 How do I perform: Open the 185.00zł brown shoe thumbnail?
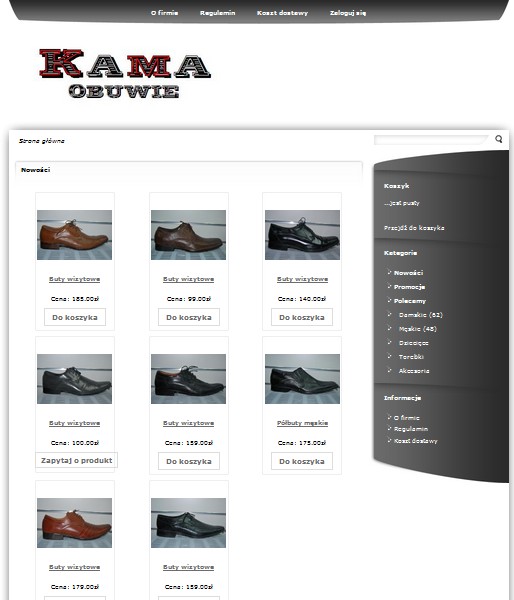pyautogui.click(x=75, y=235)
